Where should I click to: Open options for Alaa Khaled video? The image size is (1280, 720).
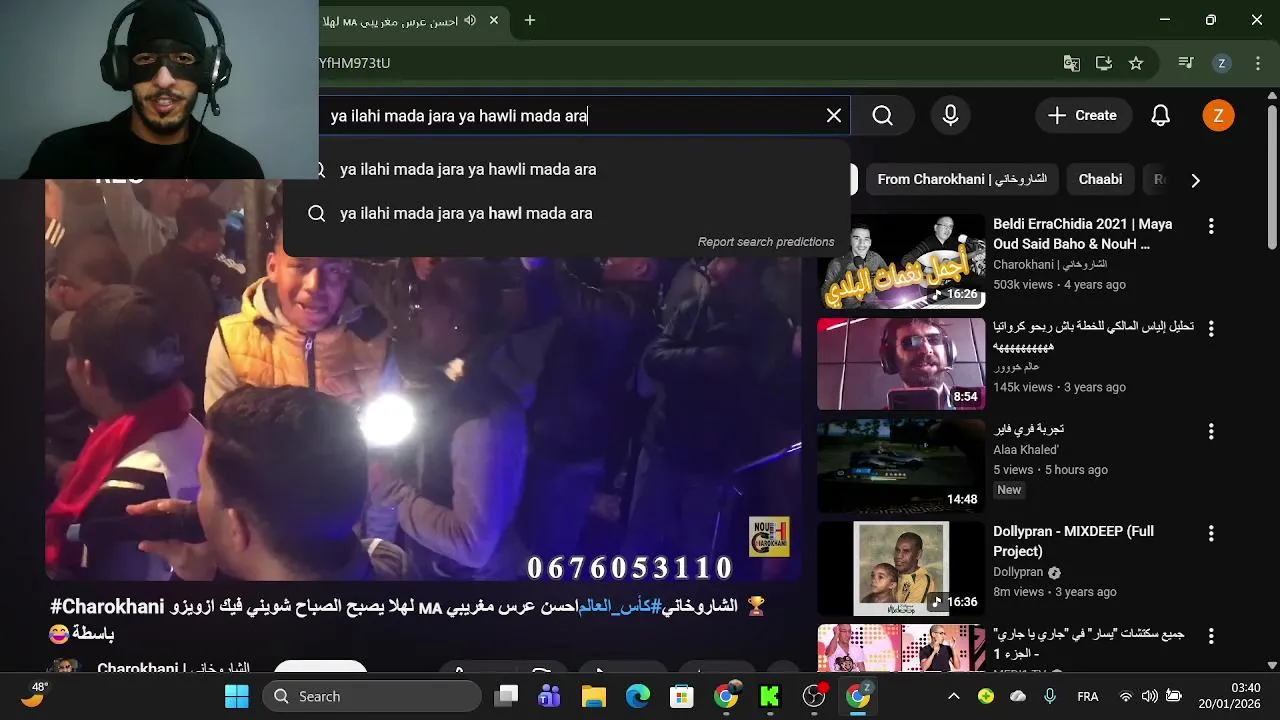click(1211, 432)
